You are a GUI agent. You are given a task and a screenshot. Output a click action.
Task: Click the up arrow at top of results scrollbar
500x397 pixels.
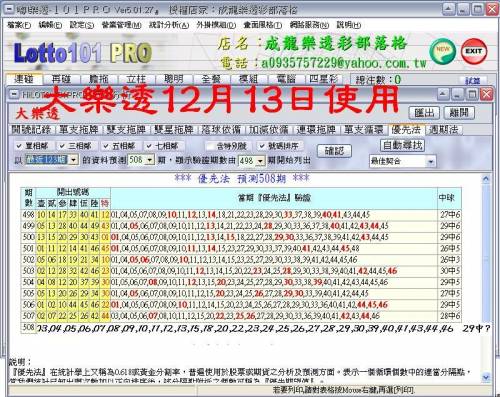click(x=486, y=179)
